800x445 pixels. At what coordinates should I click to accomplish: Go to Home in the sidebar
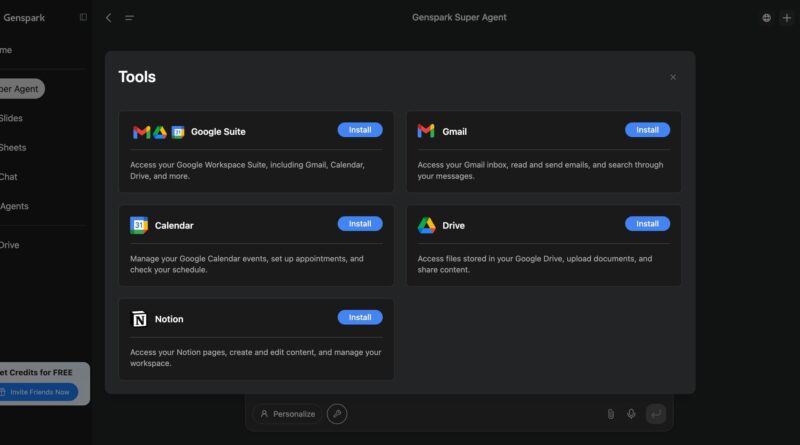6,50
